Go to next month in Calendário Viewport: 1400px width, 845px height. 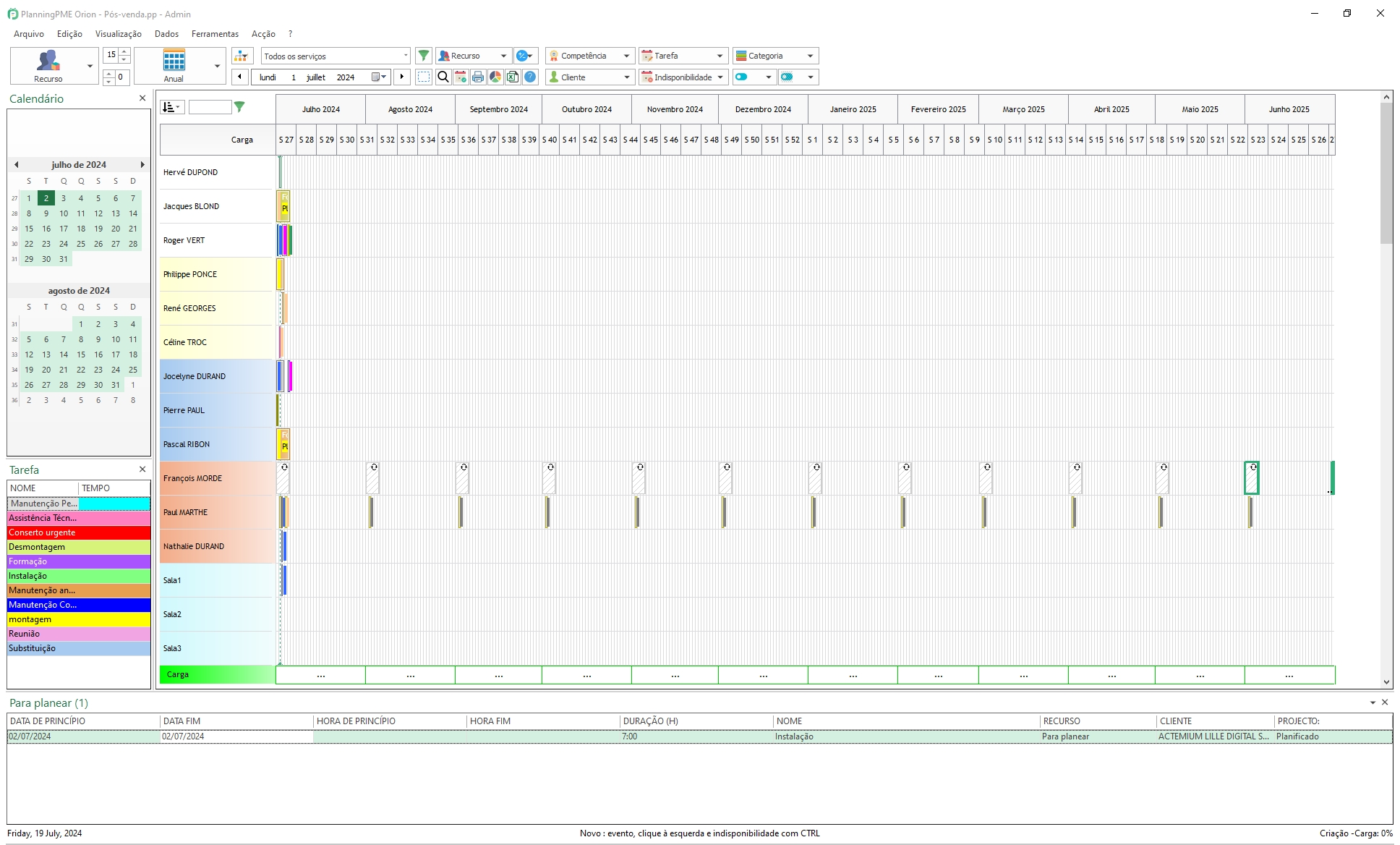pyautogui.click(x=142, y=165)
